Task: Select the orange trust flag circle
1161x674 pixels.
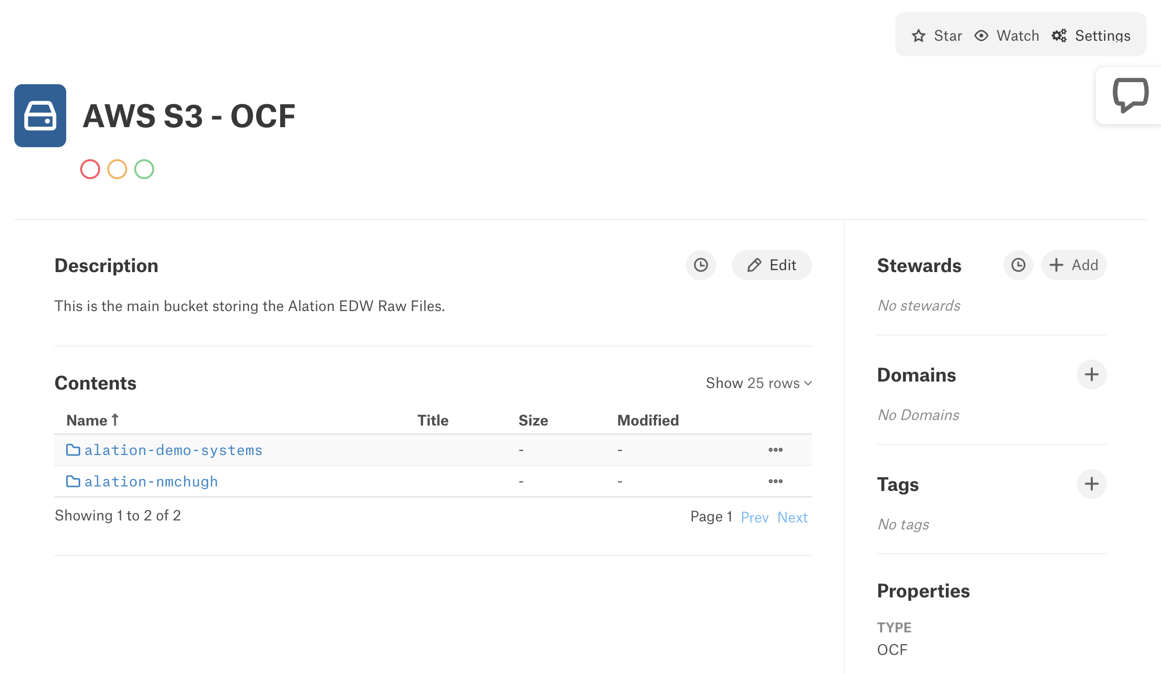Action: tap(117, 170)
